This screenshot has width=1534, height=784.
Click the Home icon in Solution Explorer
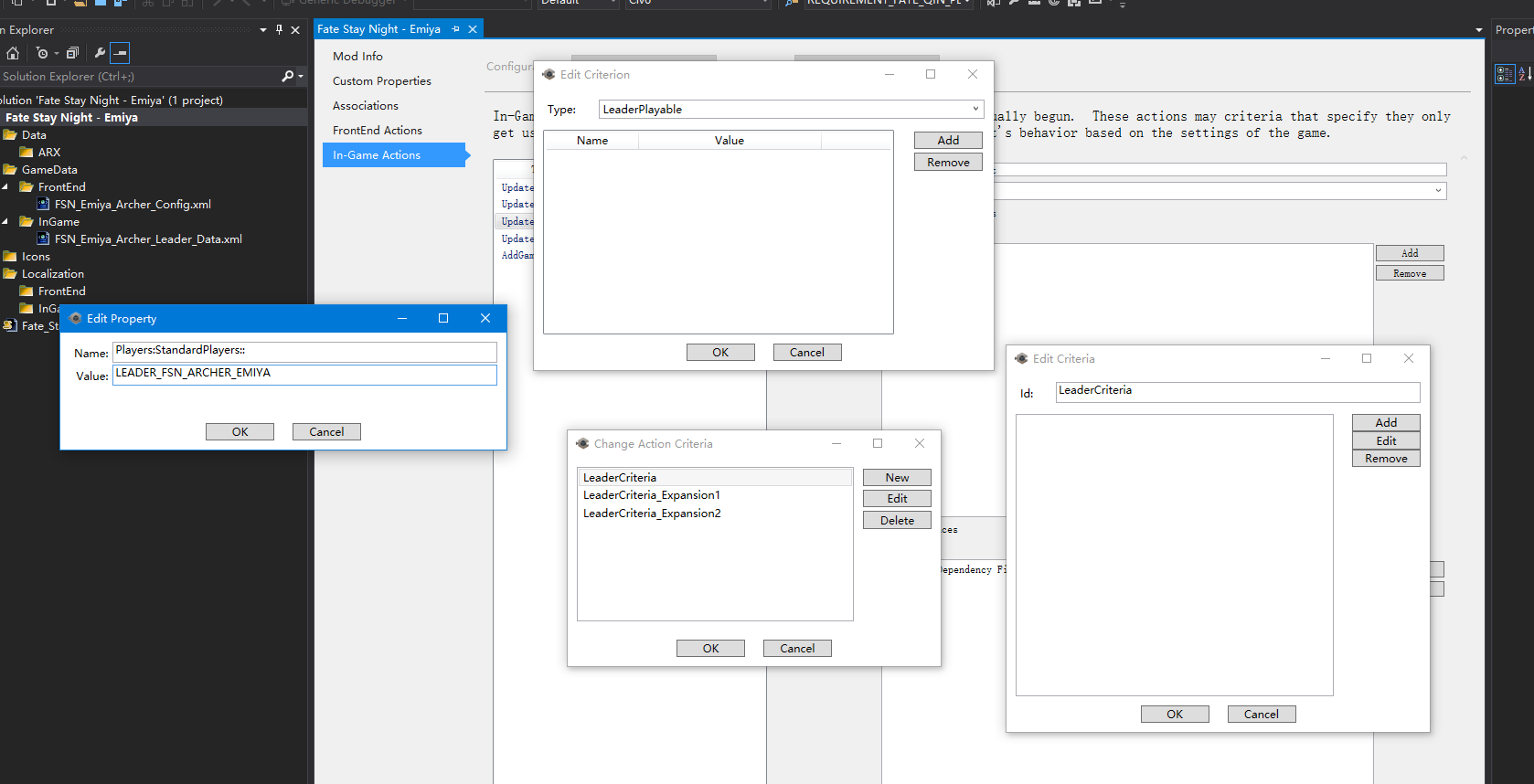[13, 53]
